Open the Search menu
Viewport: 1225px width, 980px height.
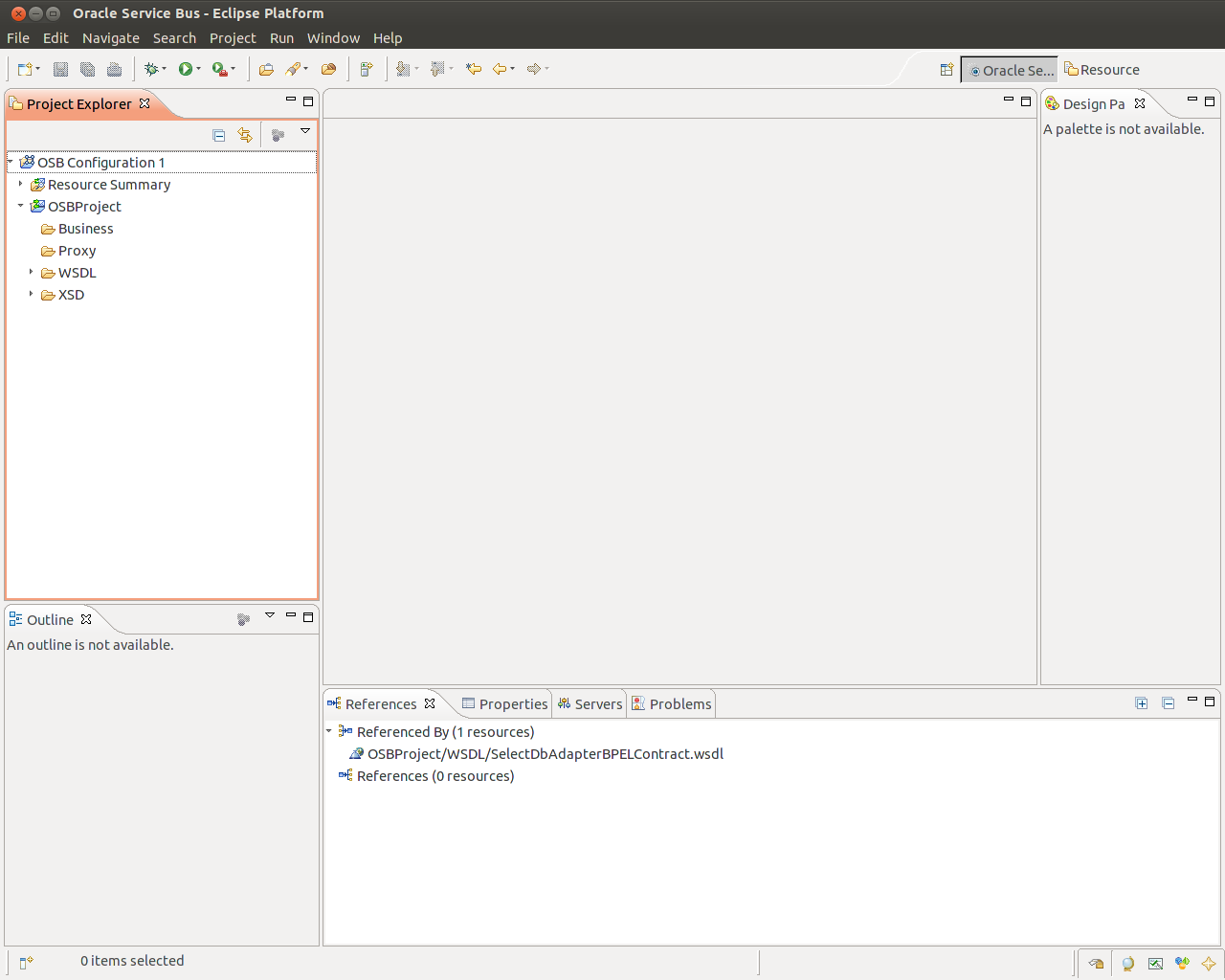pyautogui.click(x=174, y=38)
